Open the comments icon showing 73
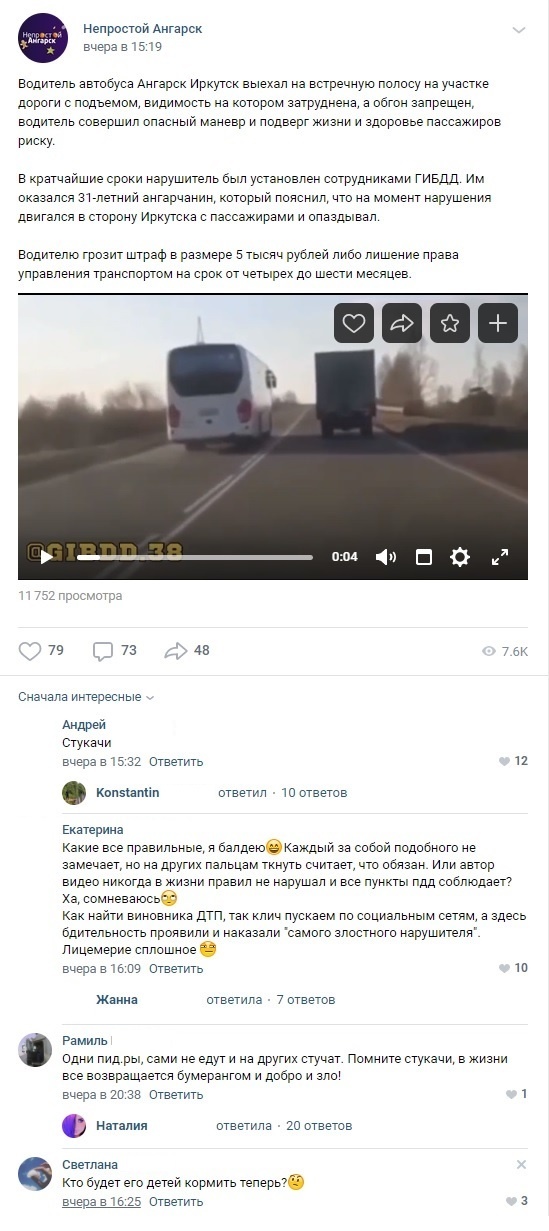The image size is (549, 1231). coord(114,650)
